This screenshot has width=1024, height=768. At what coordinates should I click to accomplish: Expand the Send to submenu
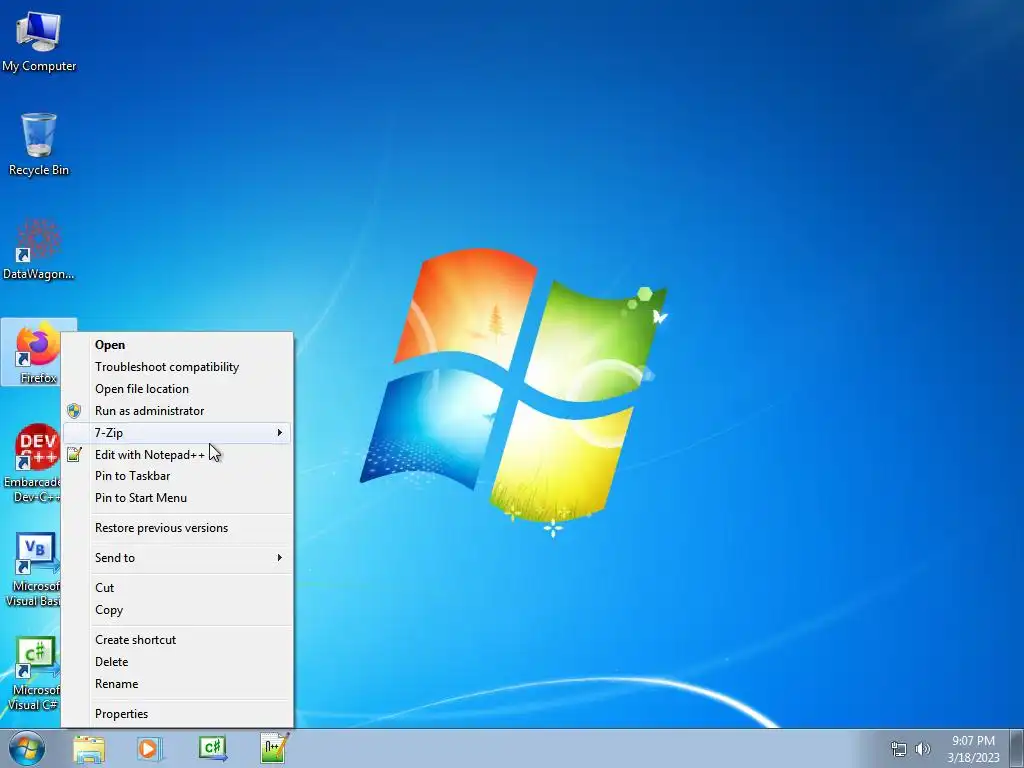[x=178, y=558]
